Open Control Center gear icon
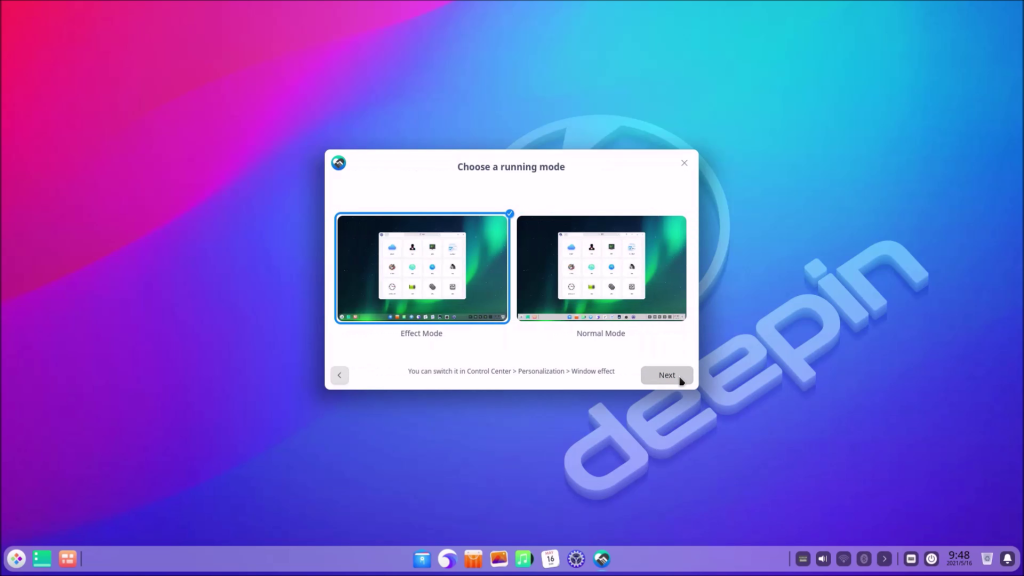The height and width of the screenshot is (576, 1024). 575,559
